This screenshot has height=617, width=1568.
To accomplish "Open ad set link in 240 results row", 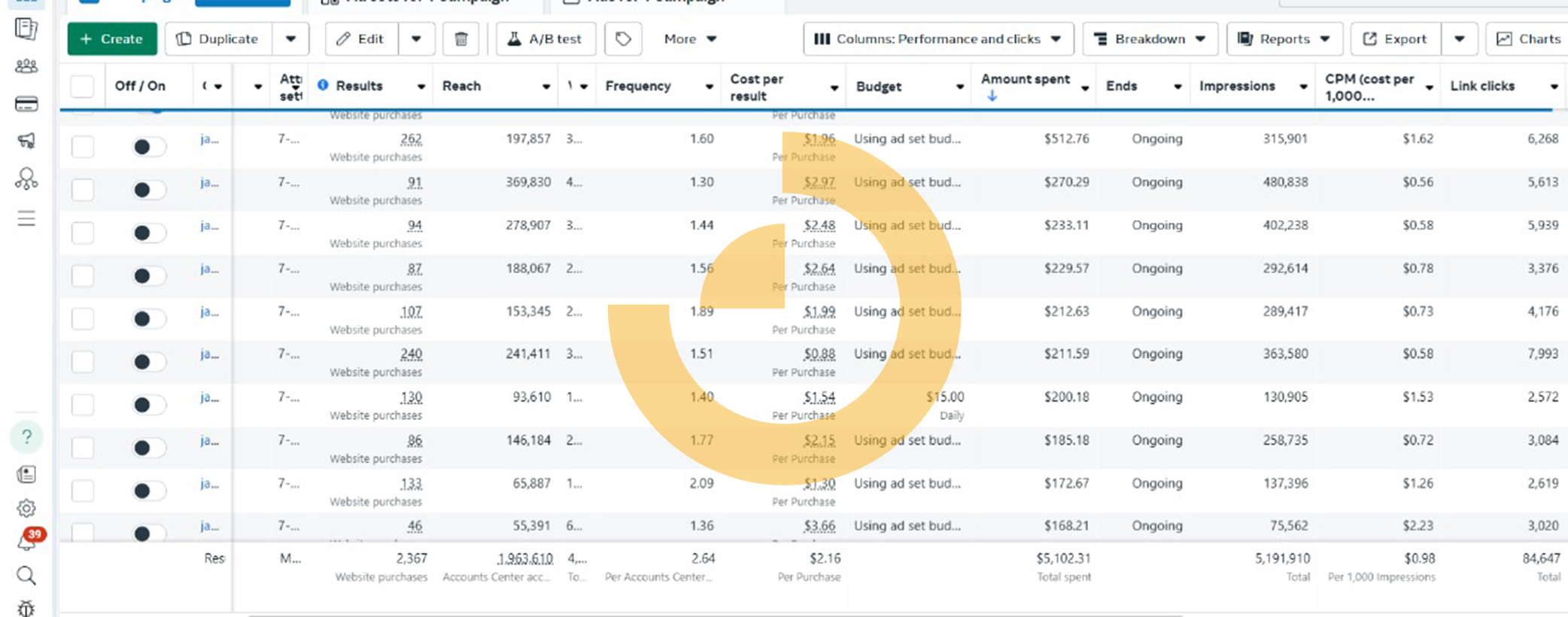I will pos(209,354).
